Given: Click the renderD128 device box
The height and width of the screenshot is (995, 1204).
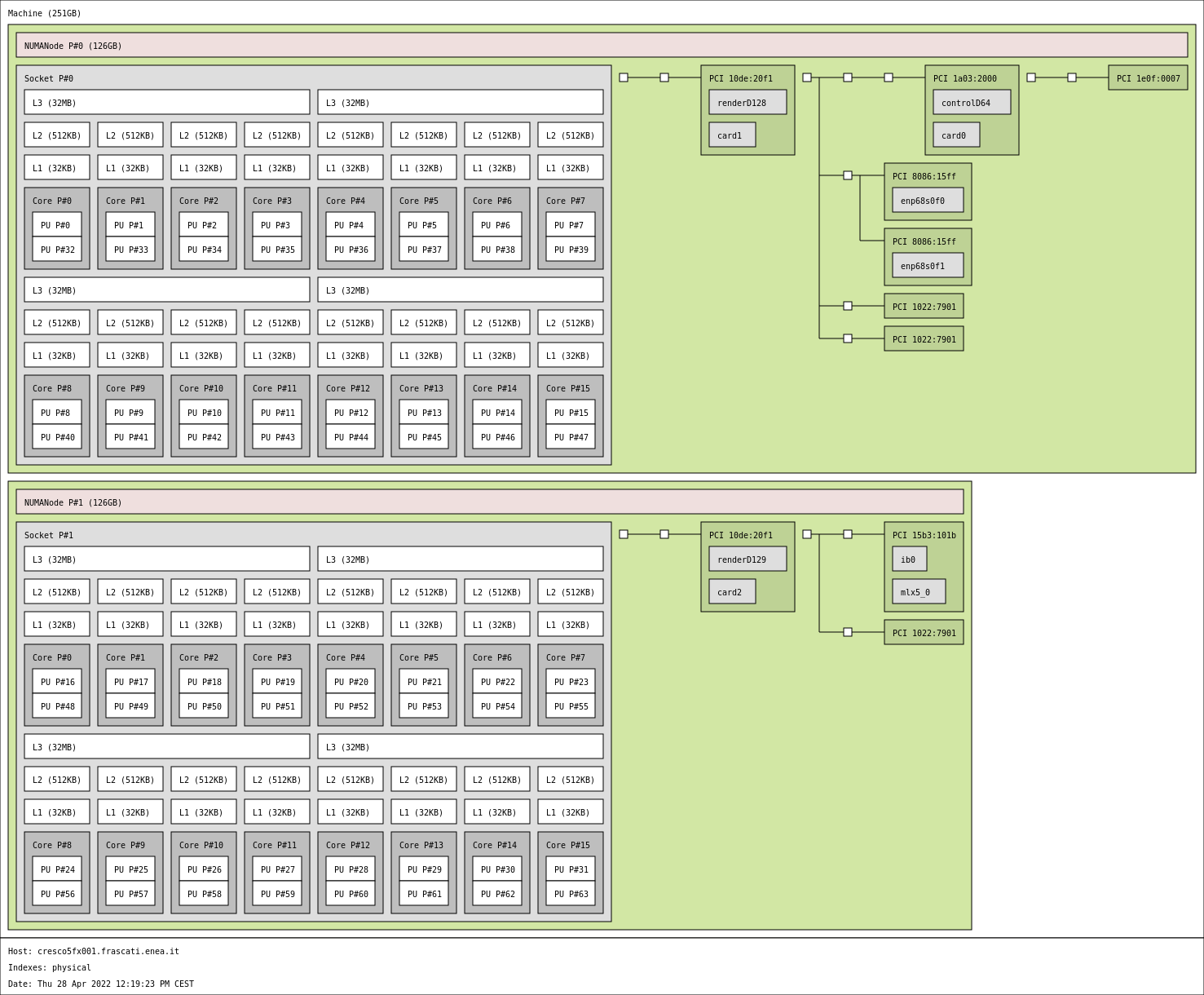Looking at the screenshot, I should coord(748,102).
